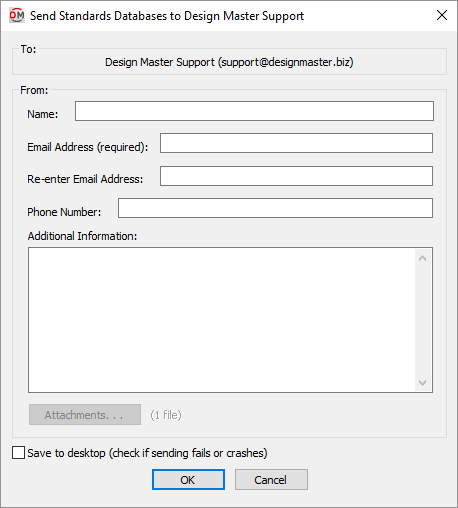Select the Email Address (required) field

(296, 143)
